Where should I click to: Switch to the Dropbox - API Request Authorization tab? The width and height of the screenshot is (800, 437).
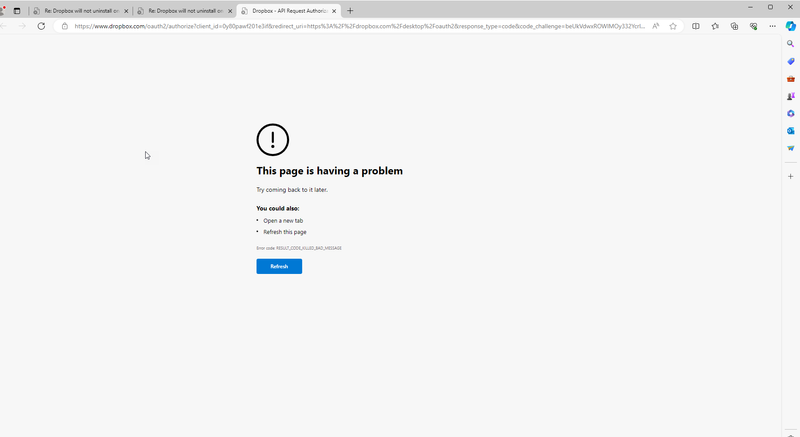(289, 11)
